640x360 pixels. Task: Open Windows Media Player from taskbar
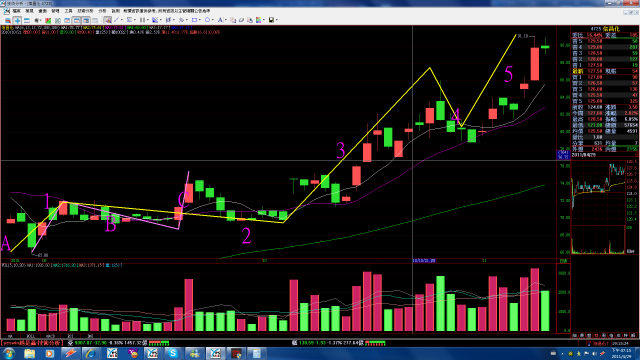tap(49, 353)
